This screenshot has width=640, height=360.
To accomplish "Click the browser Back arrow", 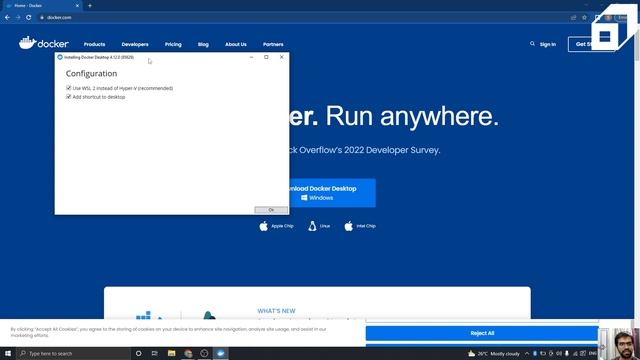I will (7, 18).
